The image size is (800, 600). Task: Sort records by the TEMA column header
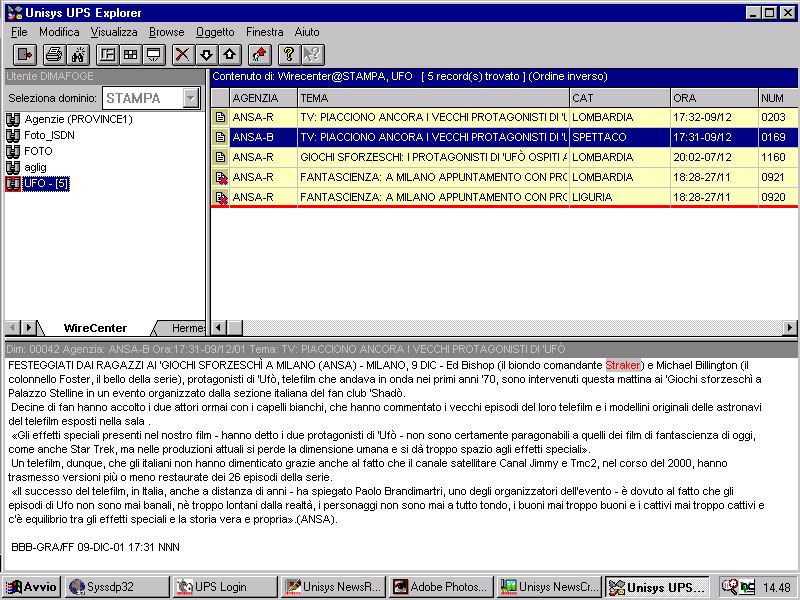433,98
